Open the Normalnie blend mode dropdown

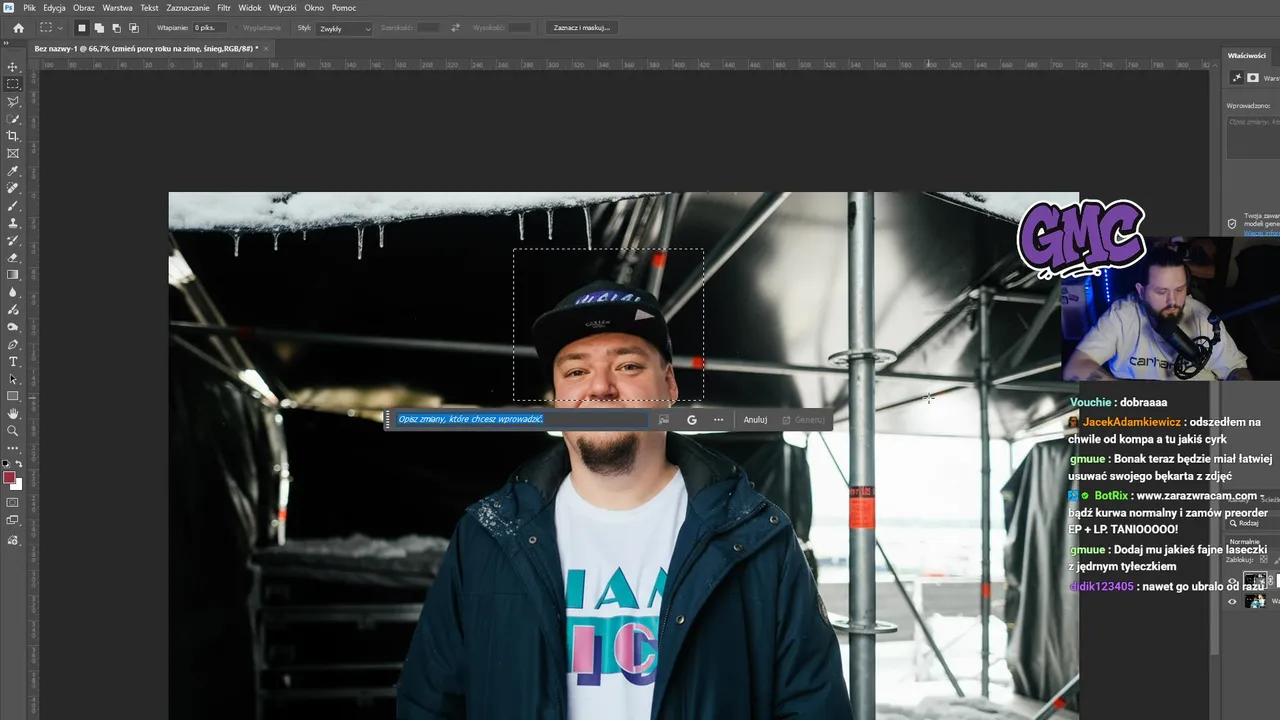click(1254, 541)
